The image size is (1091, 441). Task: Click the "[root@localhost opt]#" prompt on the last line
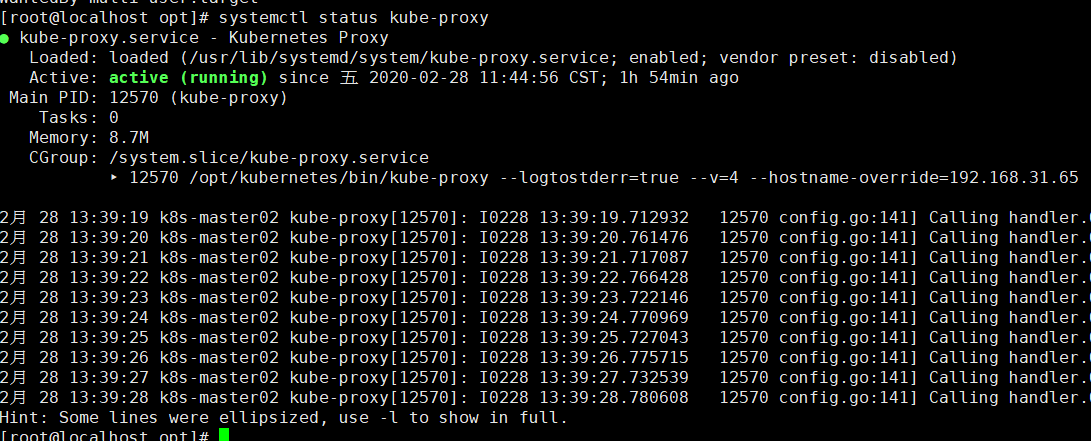click(105, 436)
